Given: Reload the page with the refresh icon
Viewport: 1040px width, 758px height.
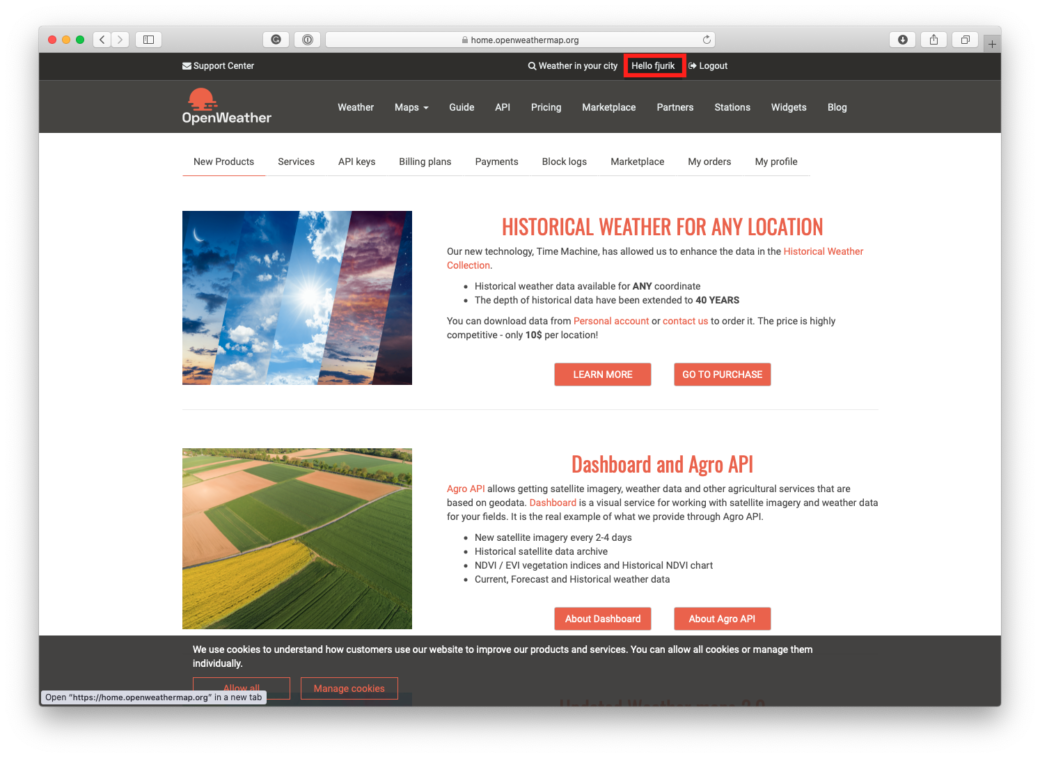Looking at the screenshot, I should pos(707,40).
